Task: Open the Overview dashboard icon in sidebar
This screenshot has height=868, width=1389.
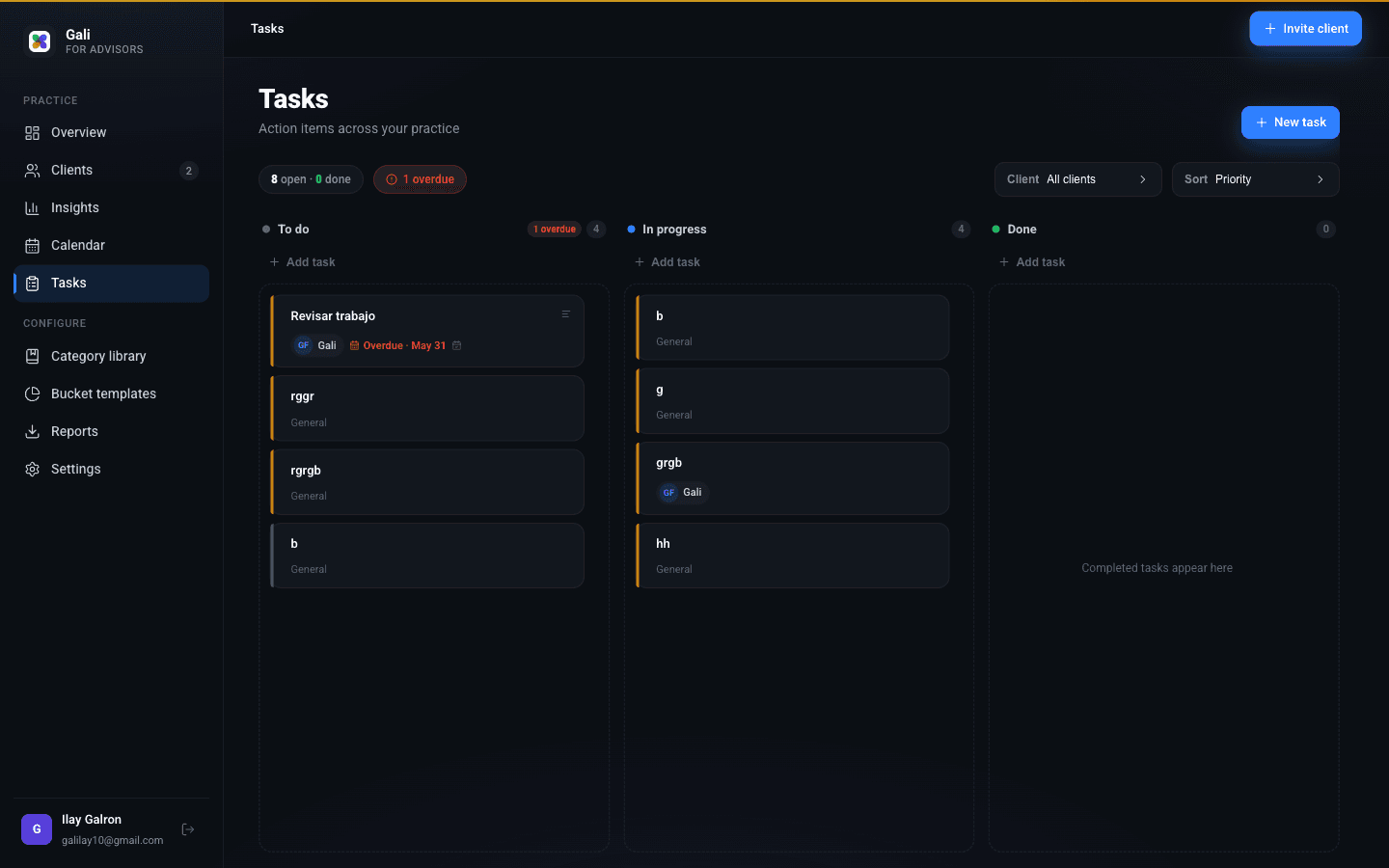Action: [x=33, y=133]
